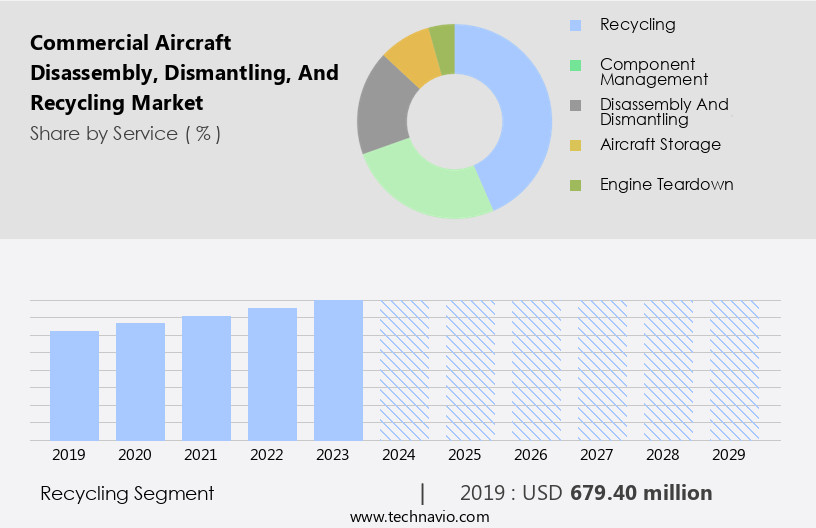Click the Recycling Segment caption
The height and width of the screenshot is (528, 816).
click(x=127, y=494)
